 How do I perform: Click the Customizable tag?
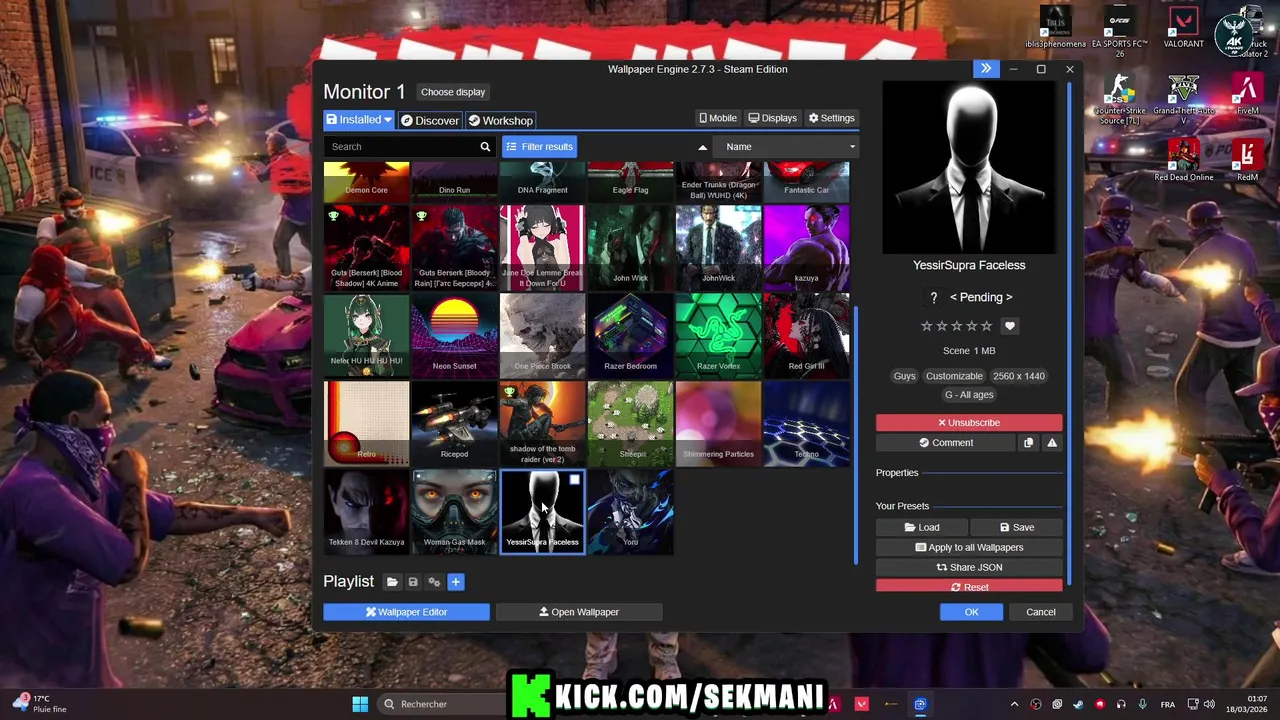point(954,376)
